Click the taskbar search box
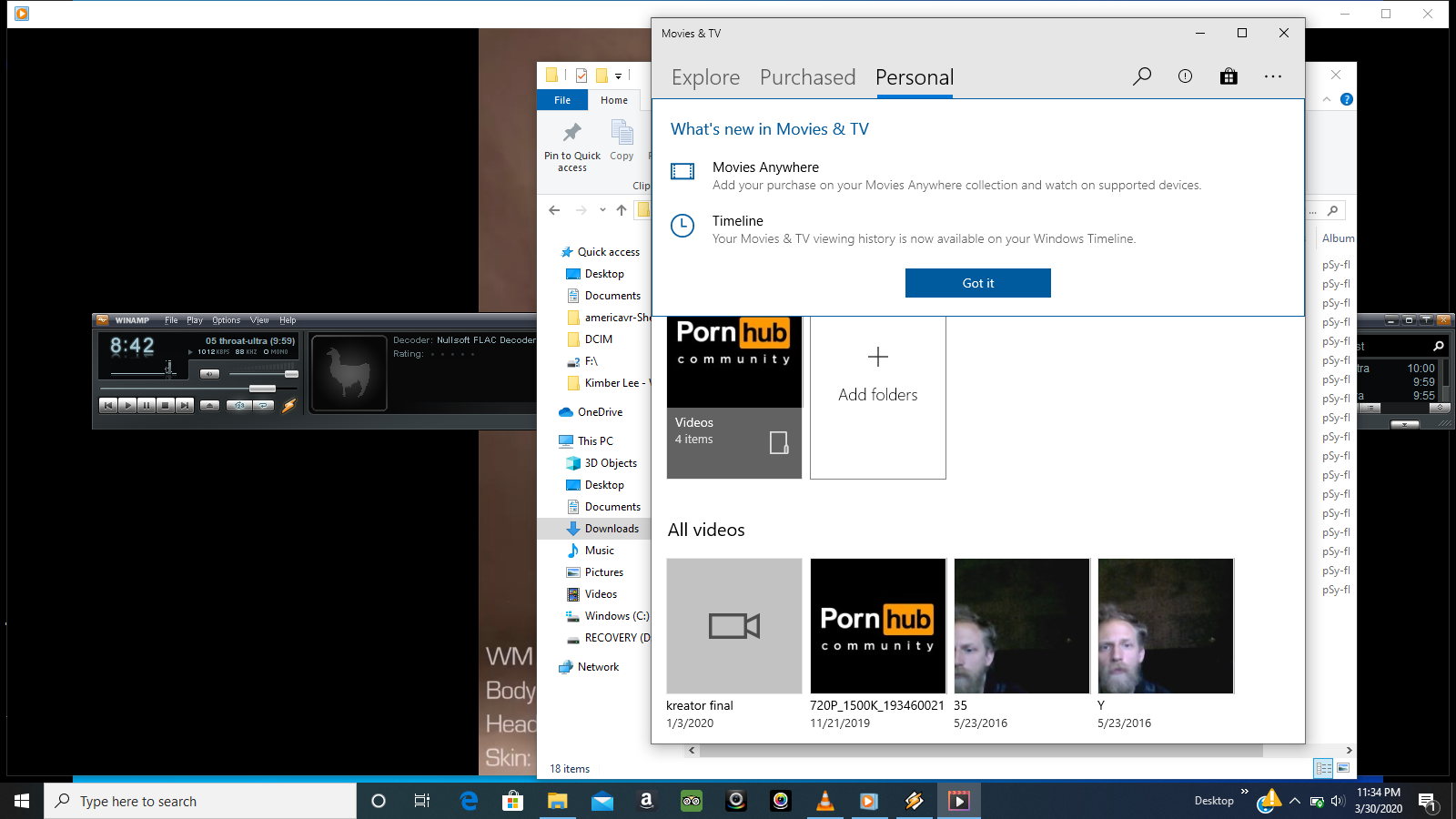This screenshot has width=1456, height=819. pos(200,801)
